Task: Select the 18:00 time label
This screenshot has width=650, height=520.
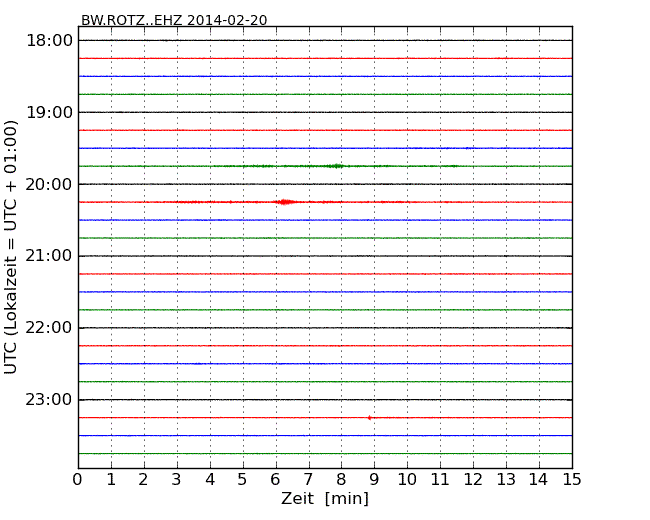Action: (x=50, y=41)
